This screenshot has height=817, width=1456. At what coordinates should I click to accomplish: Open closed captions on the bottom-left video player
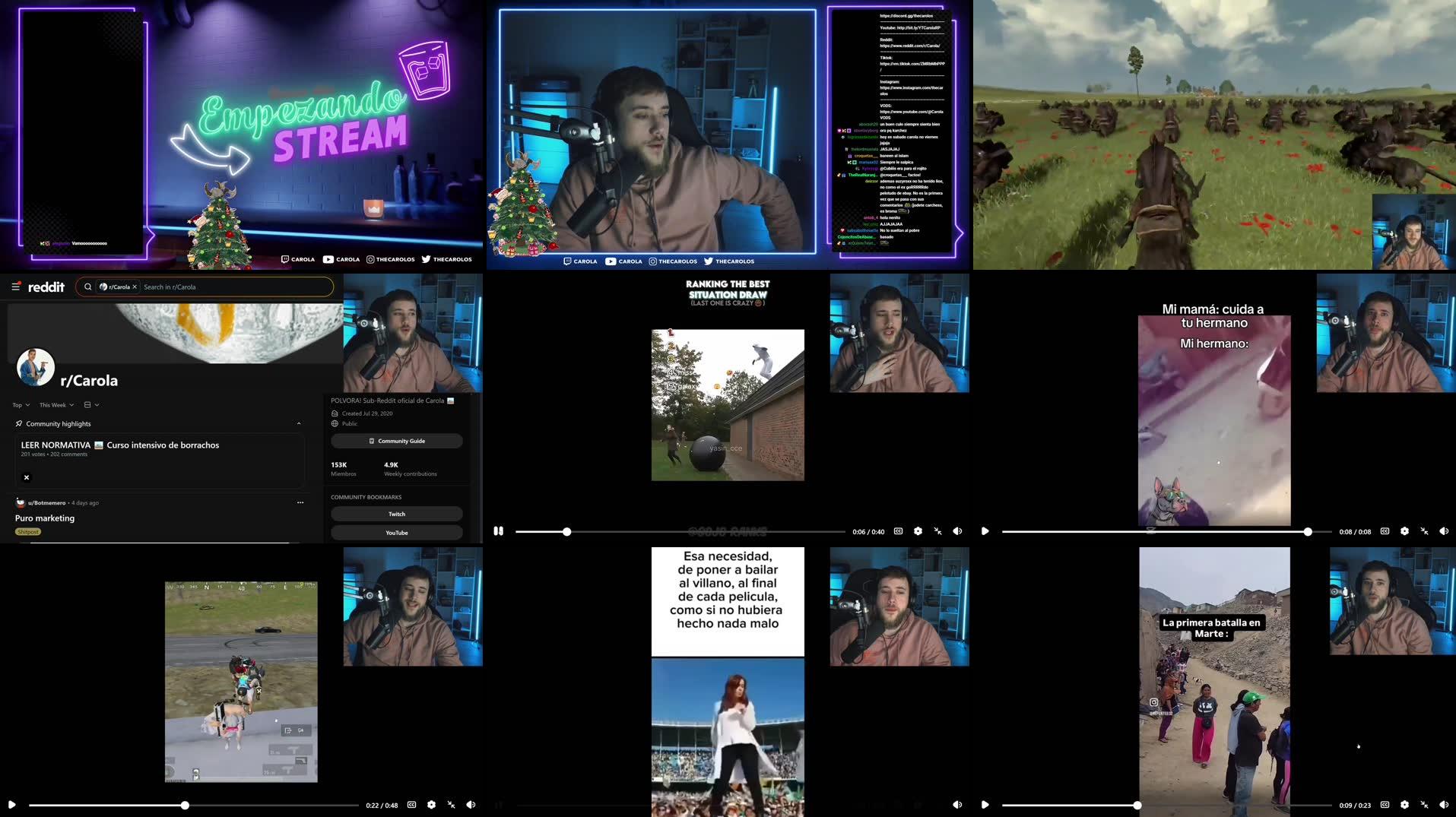pos(411,804)
